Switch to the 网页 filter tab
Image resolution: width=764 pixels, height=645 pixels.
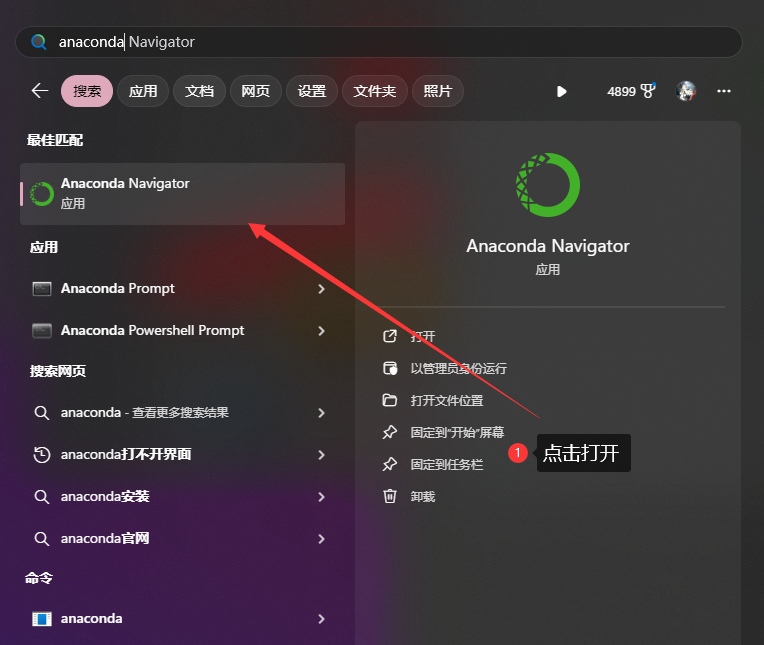(255, 91)
